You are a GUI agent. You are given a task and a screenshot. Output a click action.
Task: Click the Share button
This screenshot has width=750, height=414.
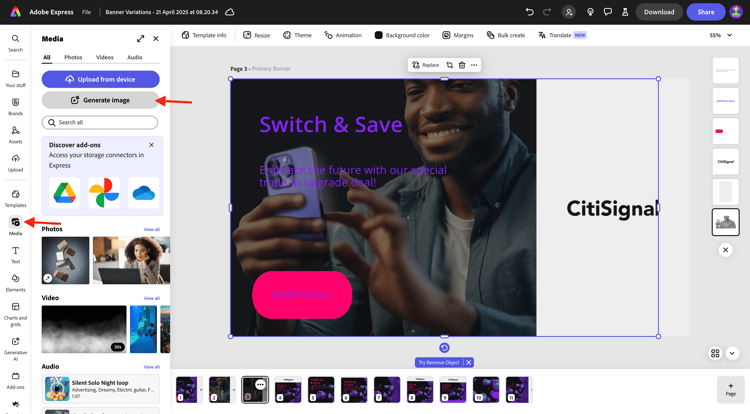pos(706,12)
